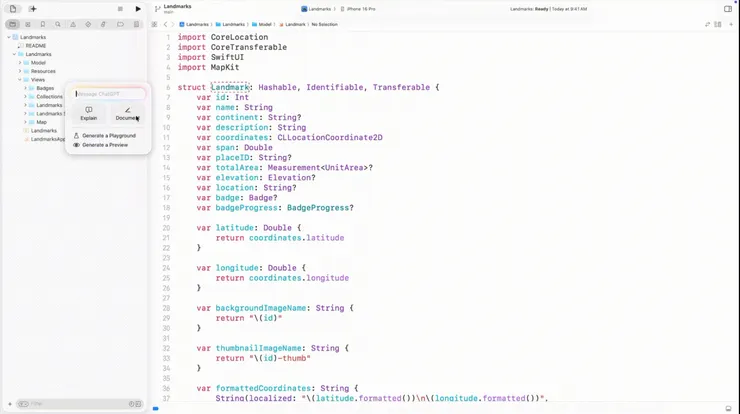The width and height of the screenshot is (740, 414).
Task: Choose the iPhone 16 Pro destination
Action: coord(358,8)
